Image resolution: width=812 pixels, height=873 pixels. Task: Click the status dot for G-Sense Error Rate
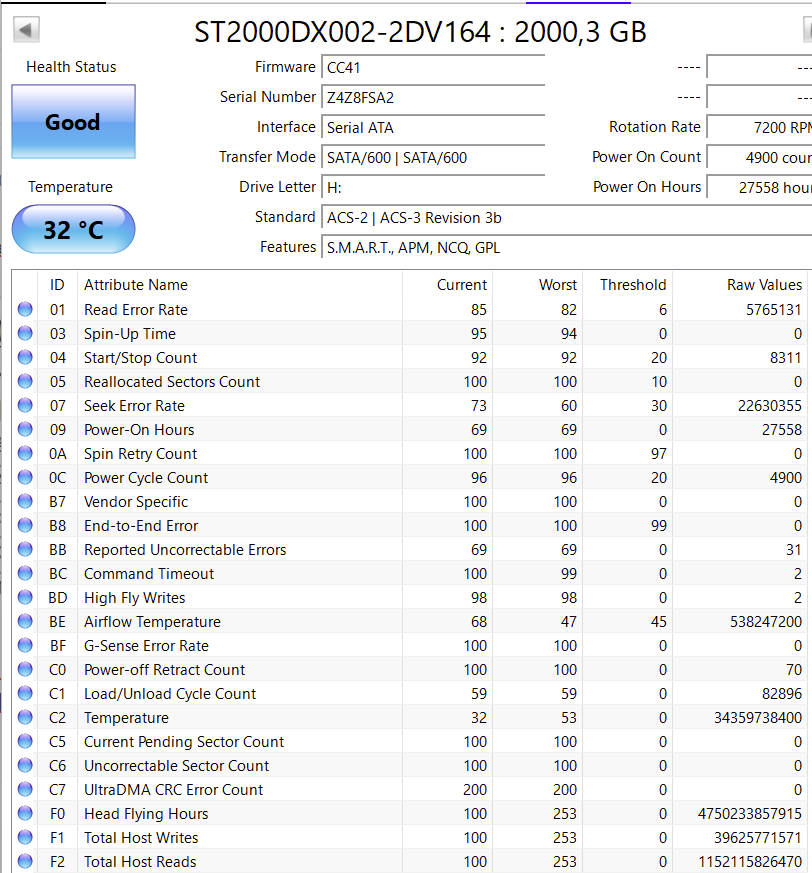(x=25, y=645)
